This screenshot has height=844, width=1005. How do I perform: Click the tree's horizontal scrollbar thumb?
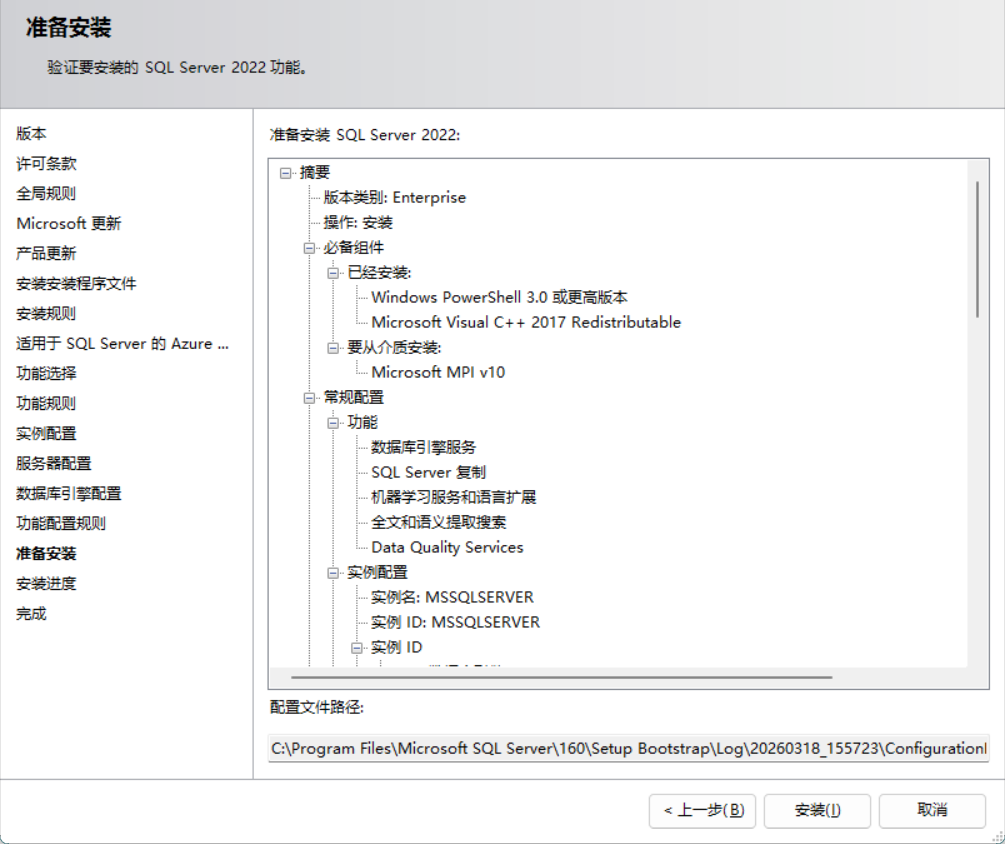pyautogui.click(x=561, y=677)
